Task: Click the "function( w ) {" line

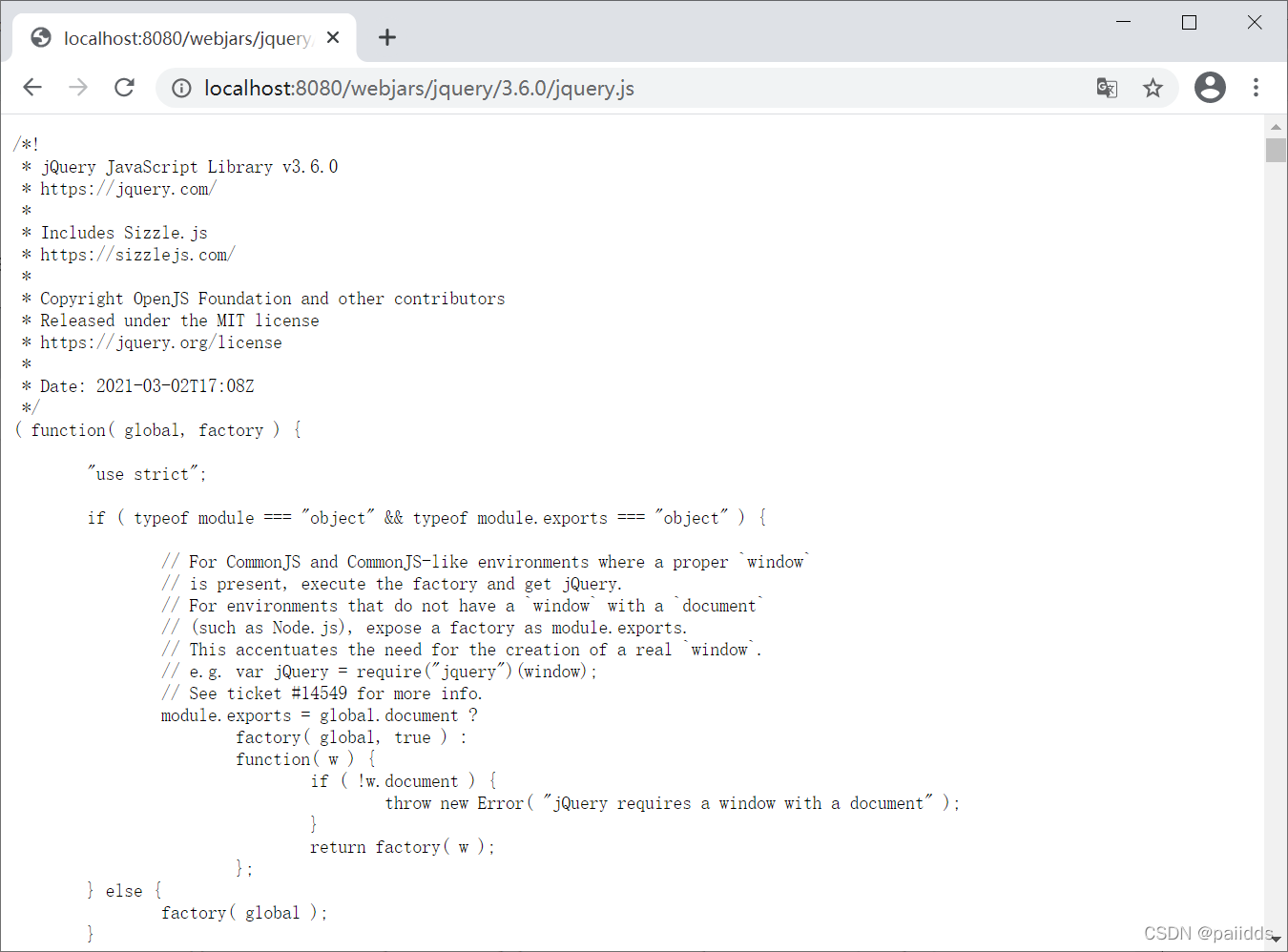Action: click(x=305, y=759)
